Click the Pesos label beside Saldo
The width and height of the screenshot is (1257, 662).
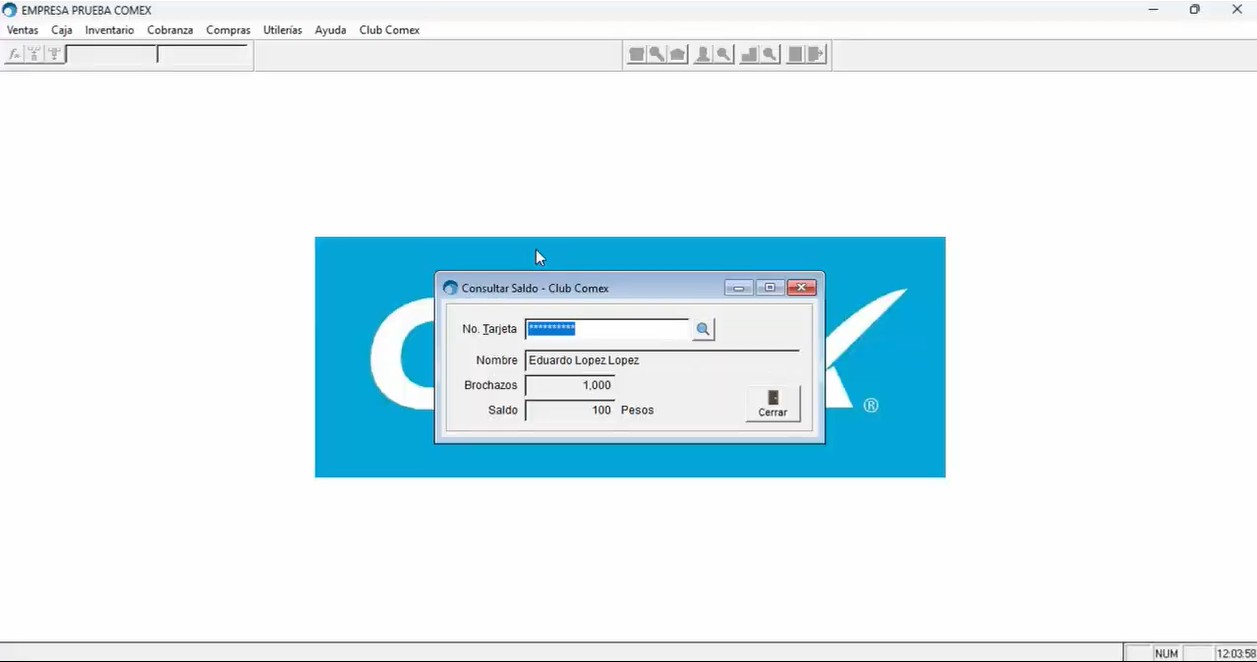coord(637,410)
